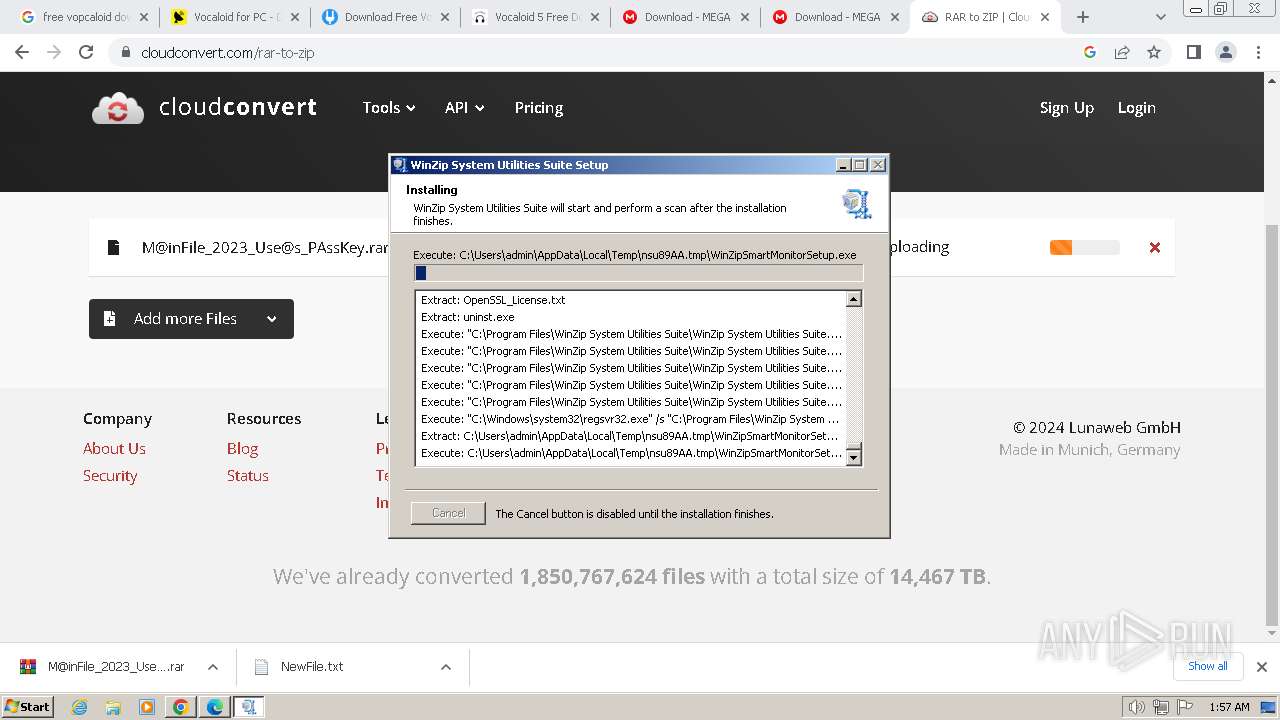The width and height of the screenshot is (1280, 720).
Task: Click the orange upload progress bar
Action: tap(1084, 247)
